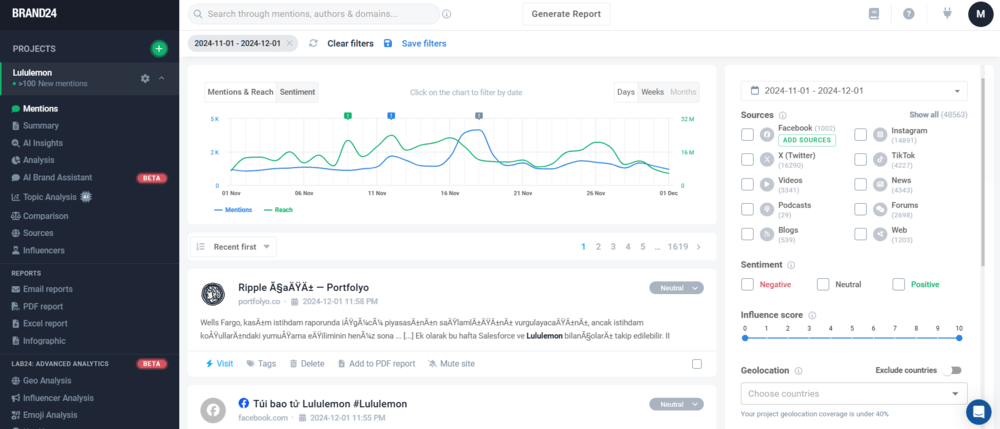Switch to the Mentions & Reach tab
The height and width of the screenshot is (429, 1000).
point(240,92)
